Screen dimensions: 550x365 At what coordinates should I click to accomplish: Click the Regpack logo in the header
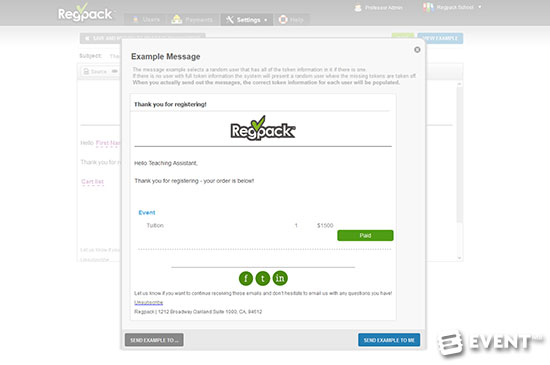coord(85,13)
